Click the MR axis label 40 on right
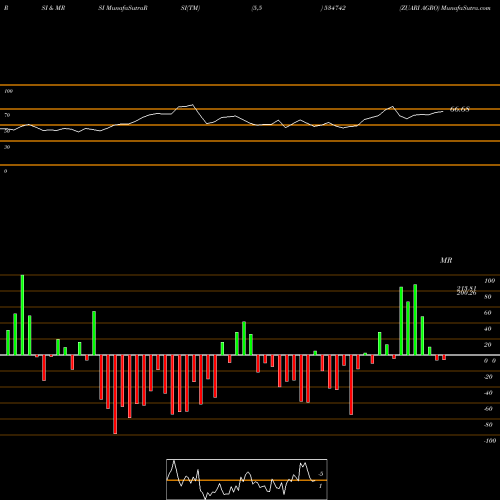Screen dimensions: 500x500 click(x=487, y=329)
